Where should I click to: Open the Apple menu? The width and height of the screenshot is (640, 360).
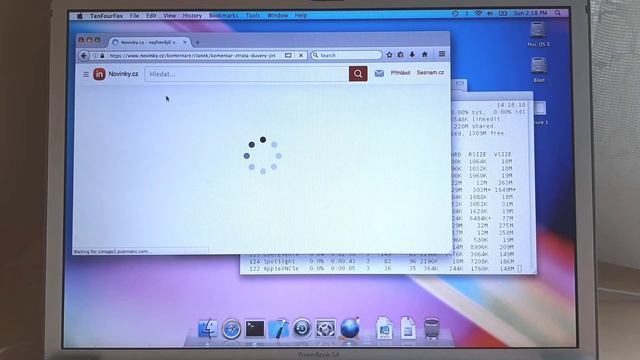[80, 16]
